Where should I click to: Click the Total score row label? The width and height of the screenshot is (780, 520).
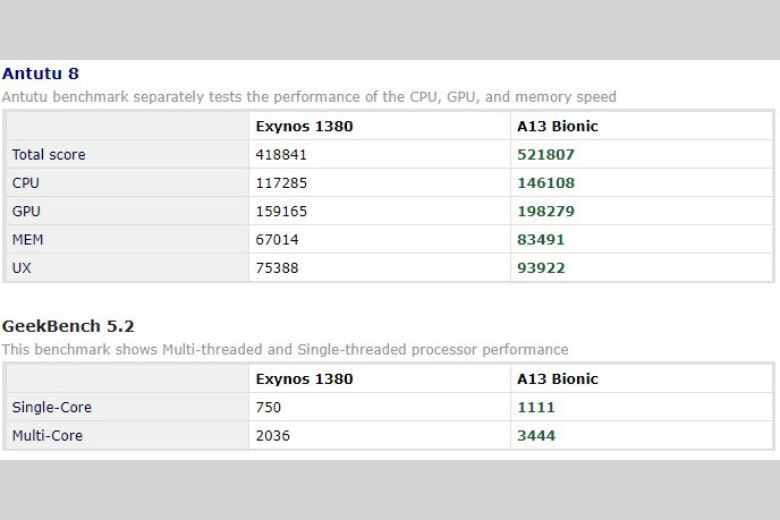click(x=49, y=155)
